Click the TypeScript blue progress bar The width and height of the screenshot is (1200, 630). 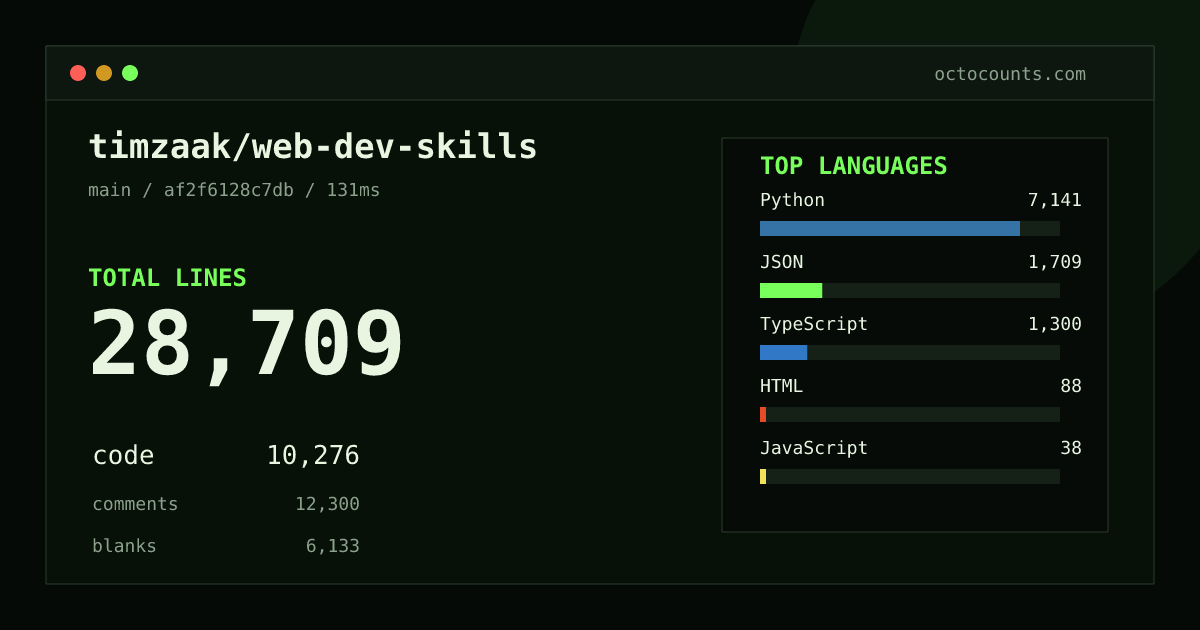coord(783,352)
